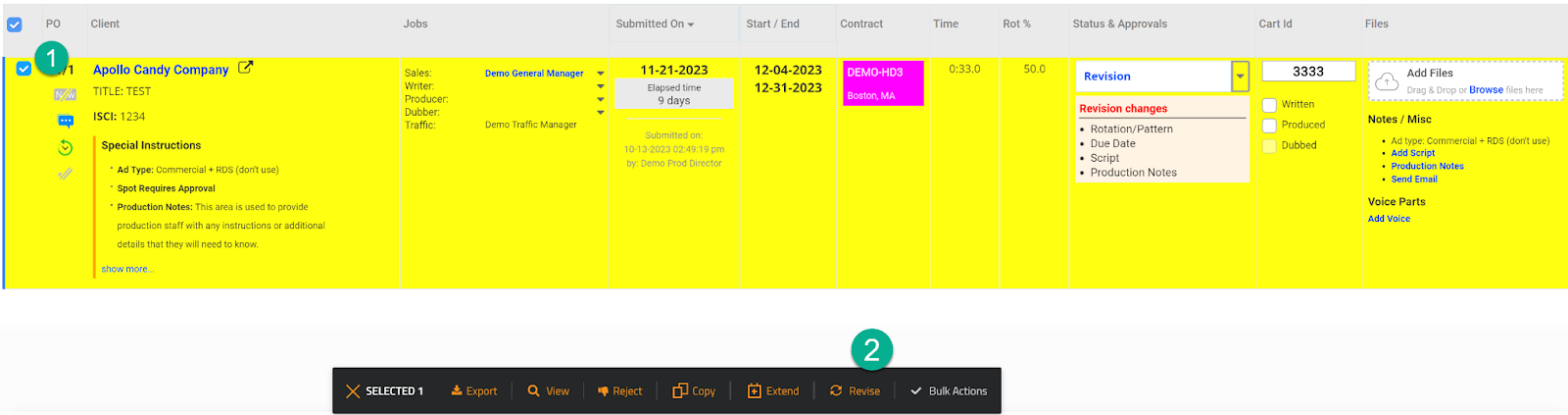Click the 50.0 rotation value
The image size is (1568, 415).
[x=1035, y=69]
